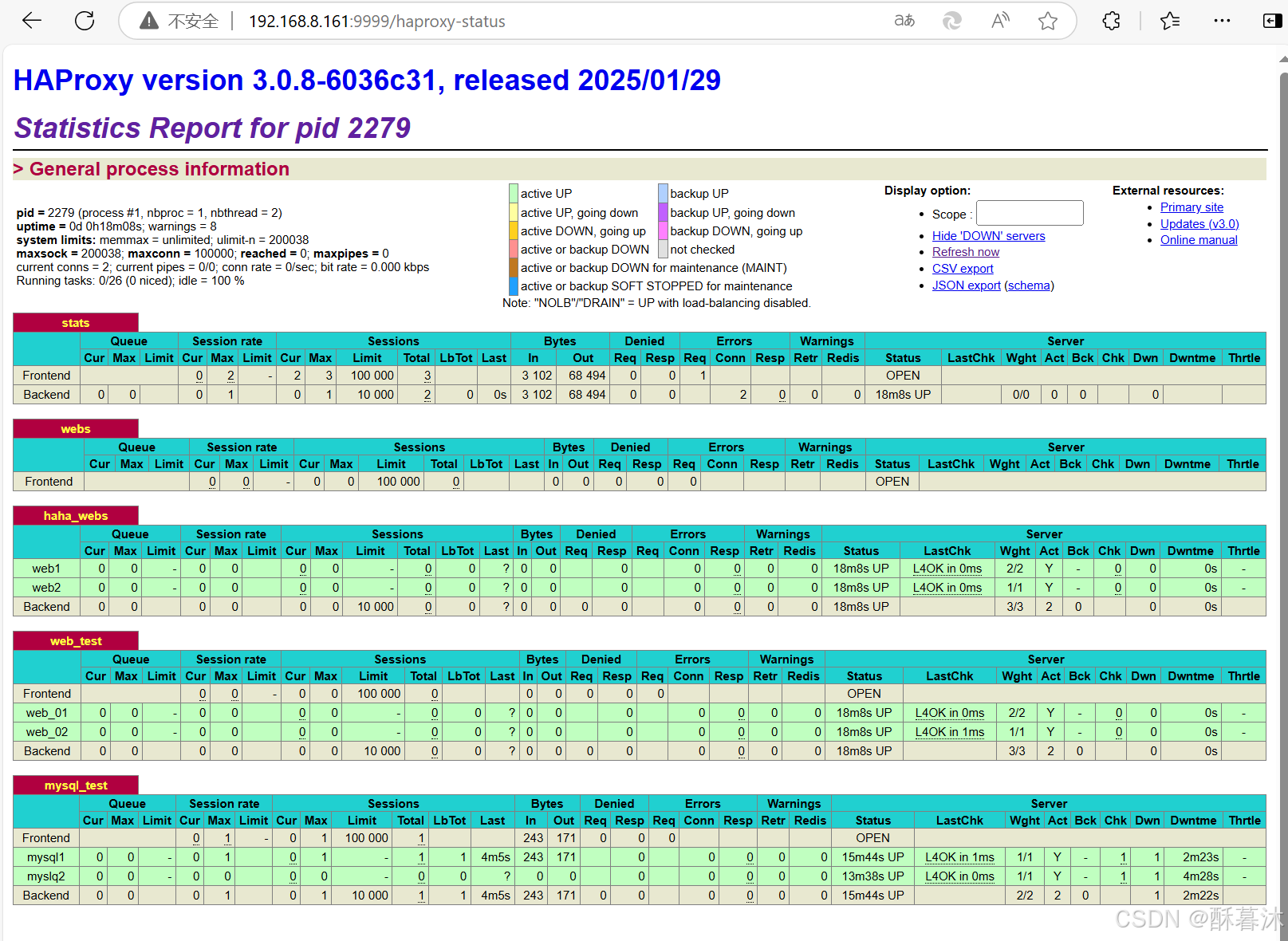Click the Copilot swirl icon in address bar
The height and width of the screenshot is (941, 1288).
coord(952,22)
